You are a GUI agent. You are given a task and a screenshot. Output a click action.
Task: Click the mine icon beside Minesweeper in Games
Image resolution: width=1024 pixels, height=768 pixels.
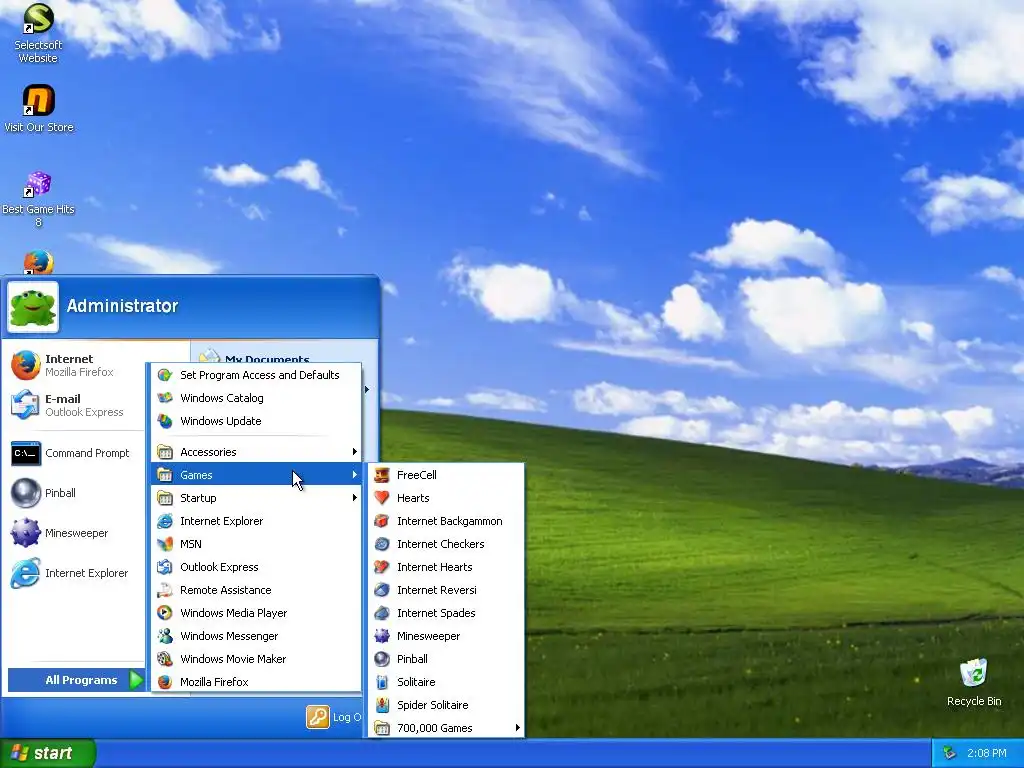point(382,635)
